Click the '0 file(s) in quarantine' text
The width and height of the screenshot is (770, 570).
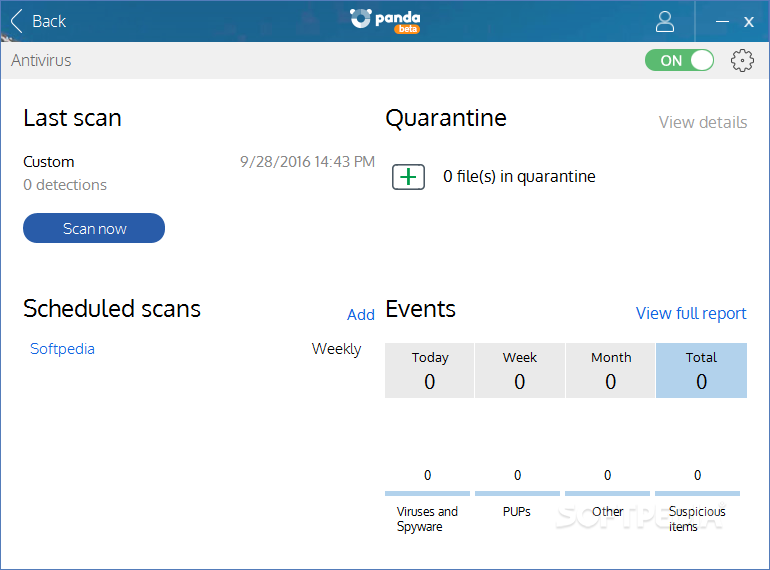(x=519, y=176)
